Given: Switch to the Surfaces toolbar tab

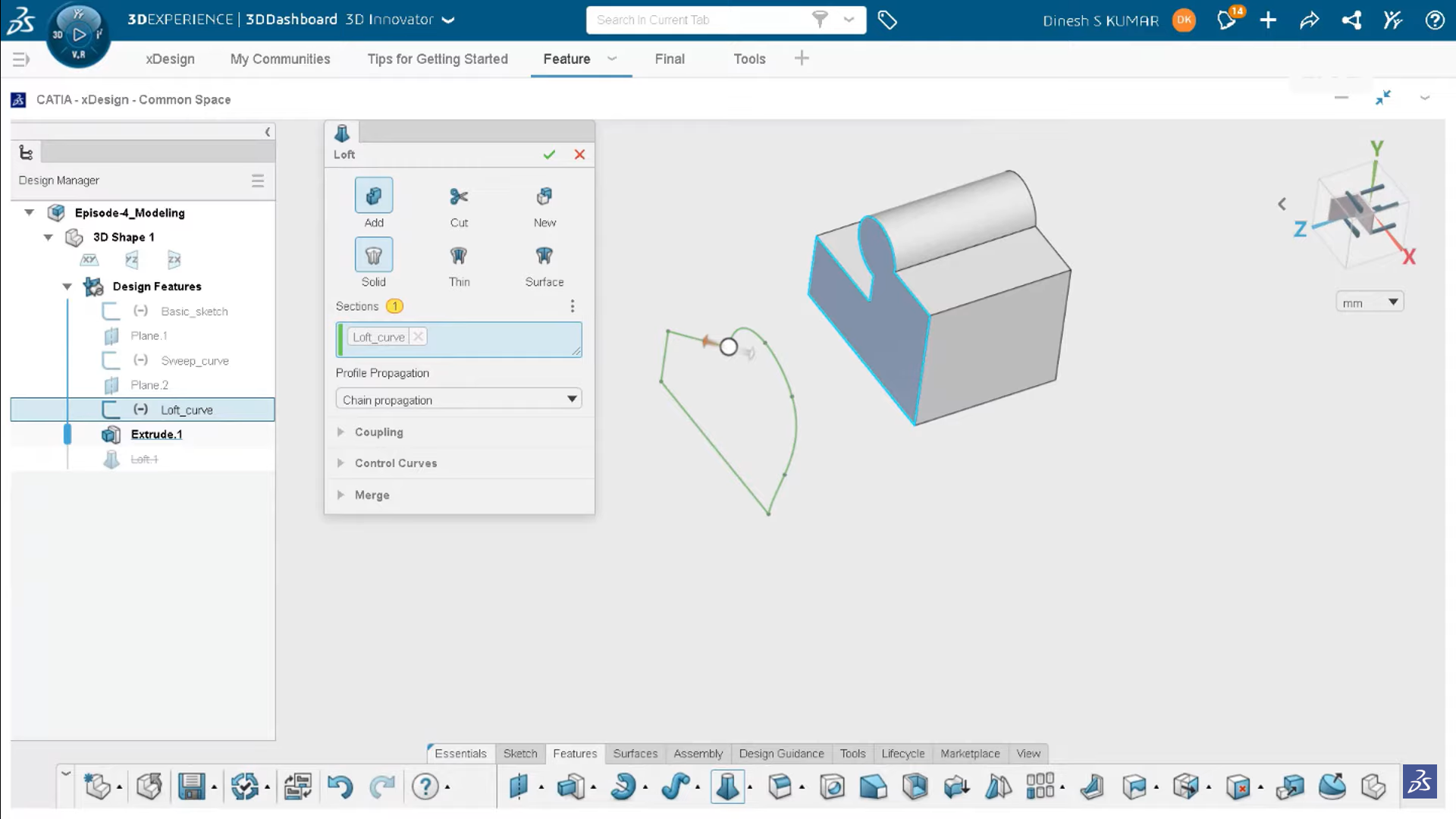Looking at the screenshot, I should click(635, 754).
